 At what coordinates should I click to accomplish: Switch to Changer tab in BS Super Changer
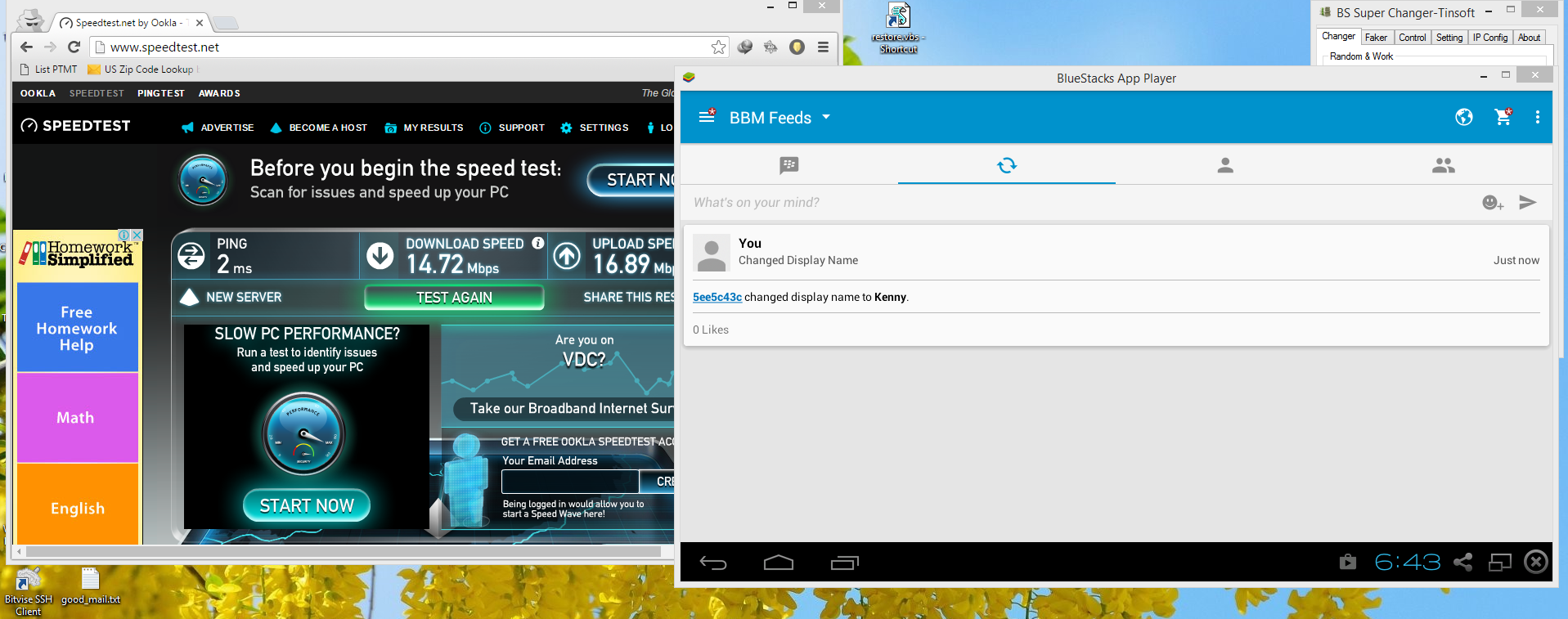(x=1338, y=37)
